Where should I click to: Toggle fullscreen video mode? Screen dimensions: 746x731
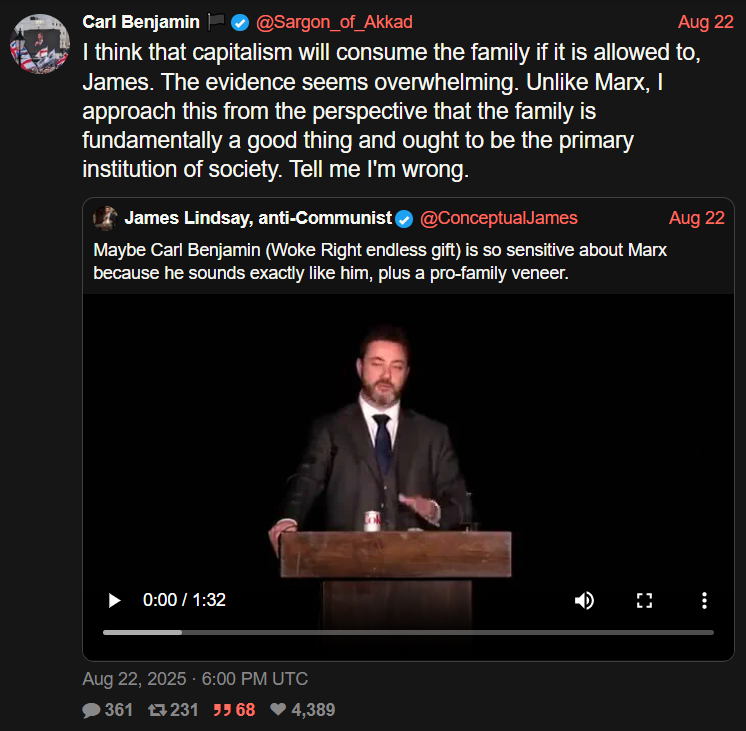[x=644, y=600]
